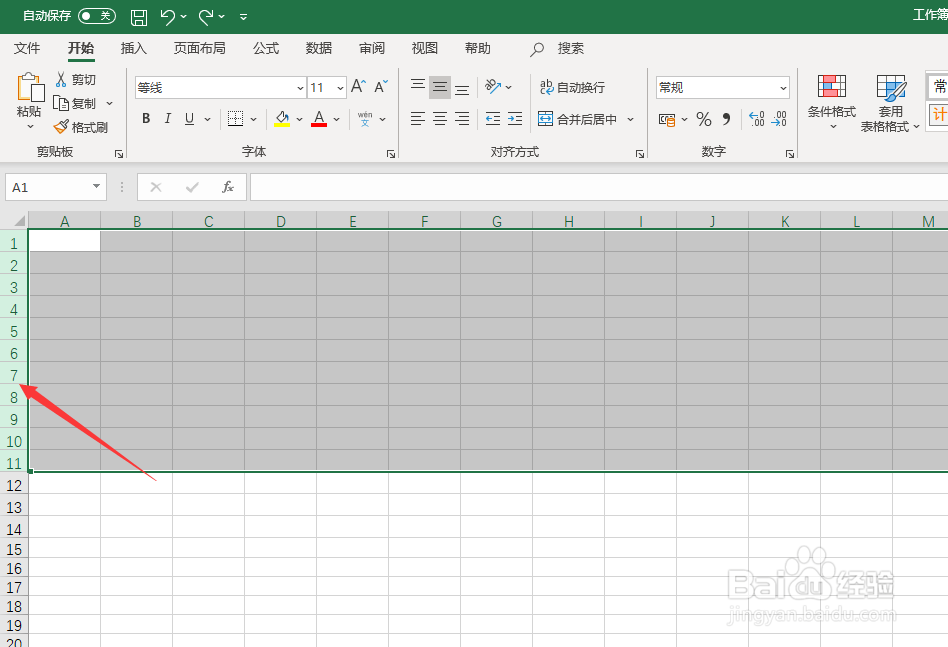Center text horizontally
This screenshot has width=948, height=647.
[440, 119]
